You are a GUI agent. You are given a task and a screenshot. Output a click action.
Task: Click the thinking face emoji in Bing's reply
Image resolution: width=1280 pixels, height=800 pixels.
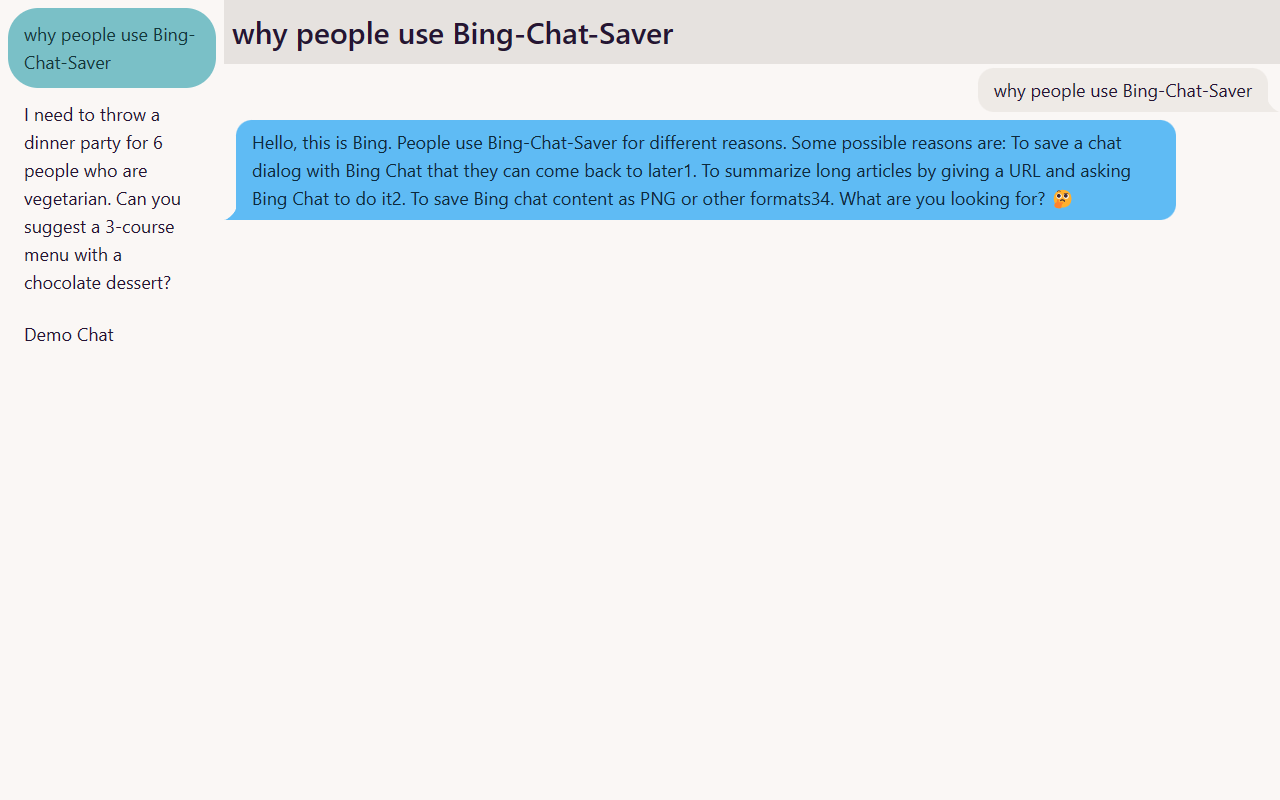pos(1062,198)
